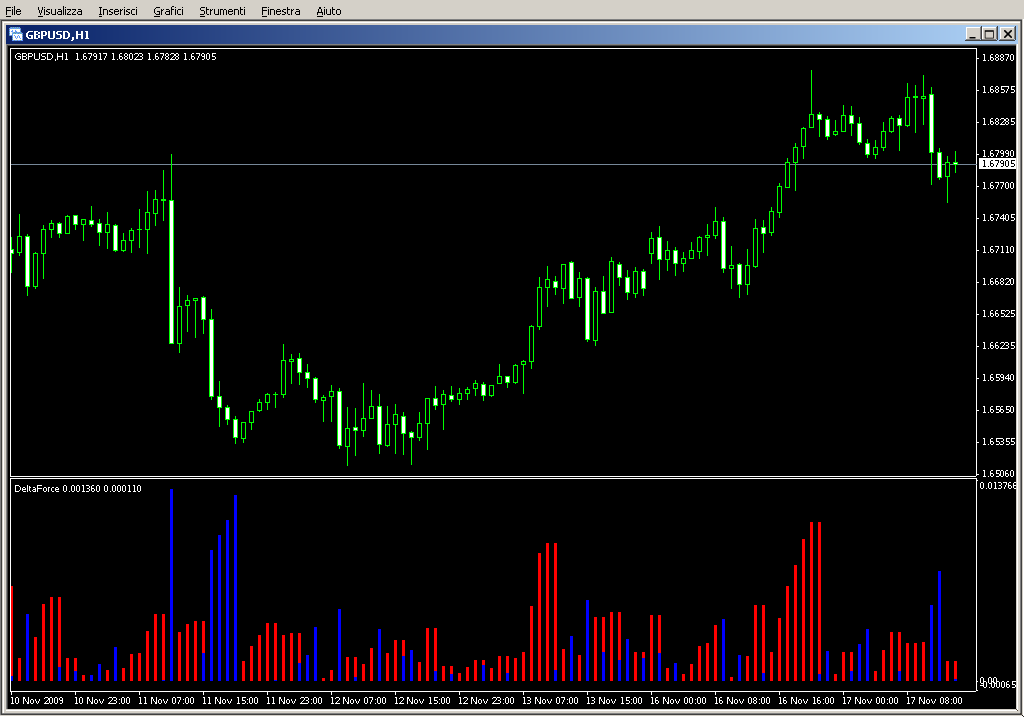Click the 11 Nov 23:00 time label
This screenshot has width=1024, height=717.
(x=294, y=701)
